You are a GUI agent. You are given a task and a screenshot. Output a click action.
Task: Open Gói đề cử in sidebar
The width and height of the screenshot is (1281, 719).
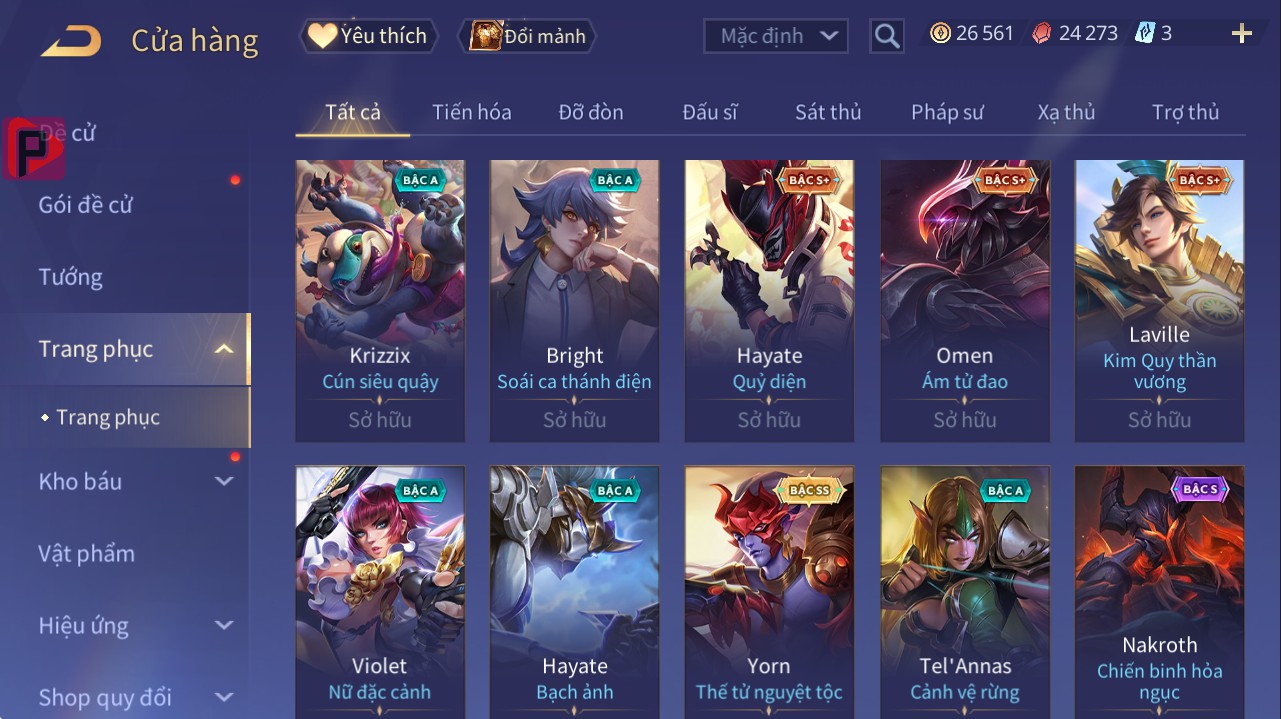[86, 205]
